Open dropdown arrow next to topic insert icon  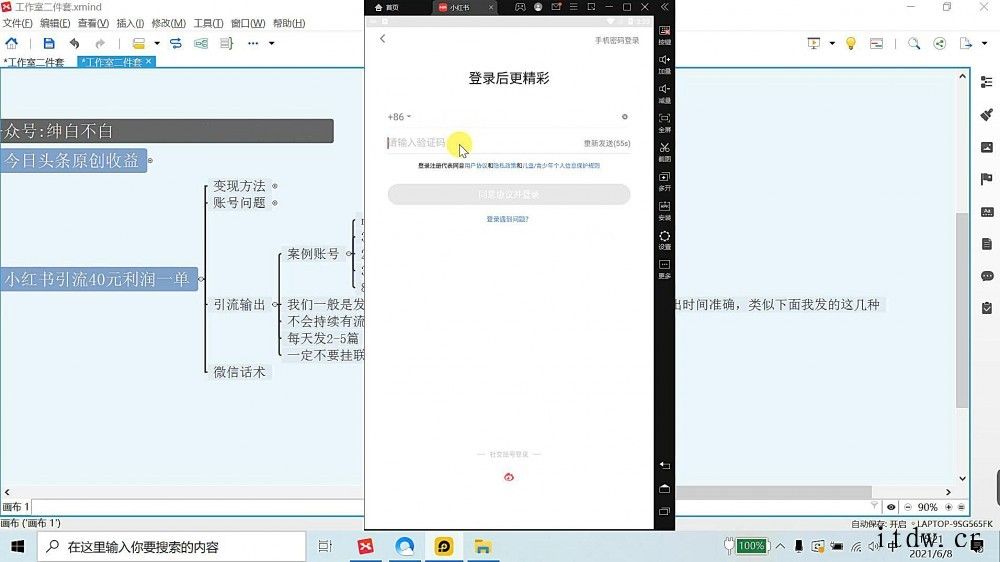[157, 43]
